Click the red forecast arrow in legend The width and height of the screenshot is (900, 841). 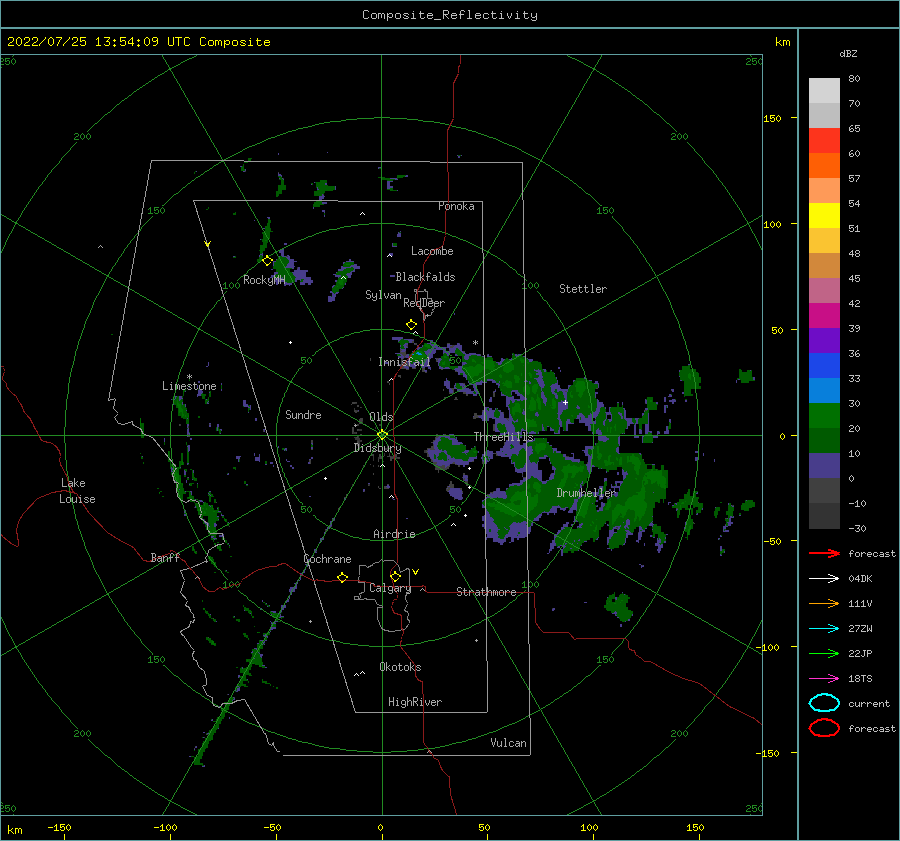coord(824,553)
